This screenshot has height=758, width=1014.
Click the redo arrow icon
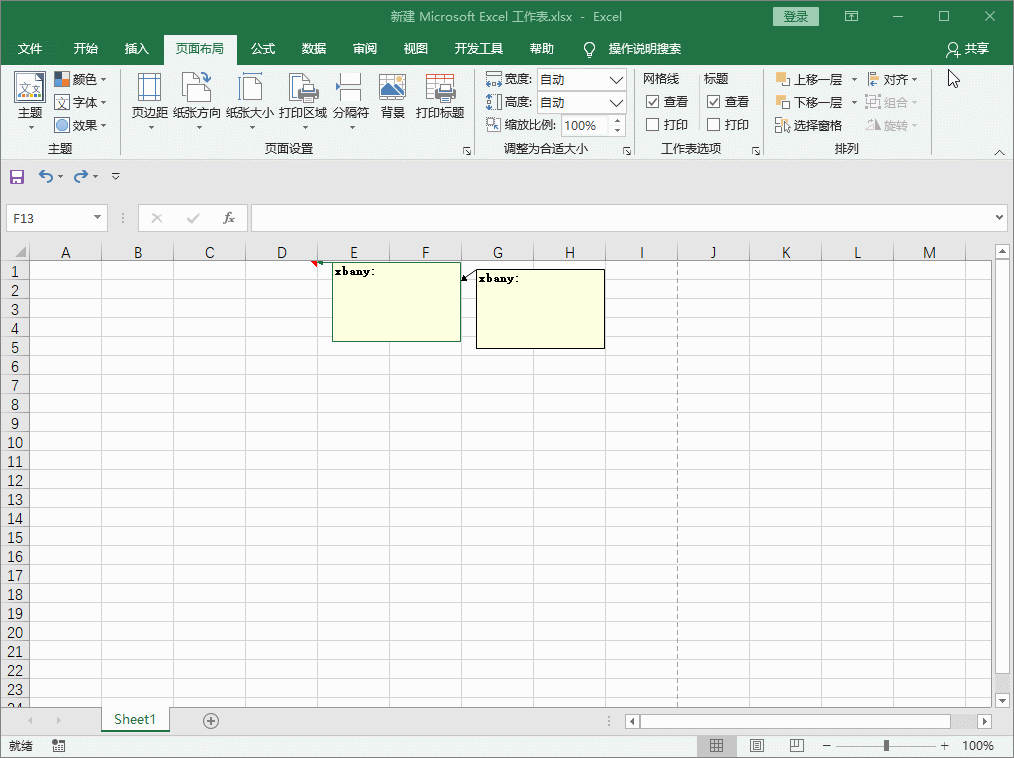[80, 176]
